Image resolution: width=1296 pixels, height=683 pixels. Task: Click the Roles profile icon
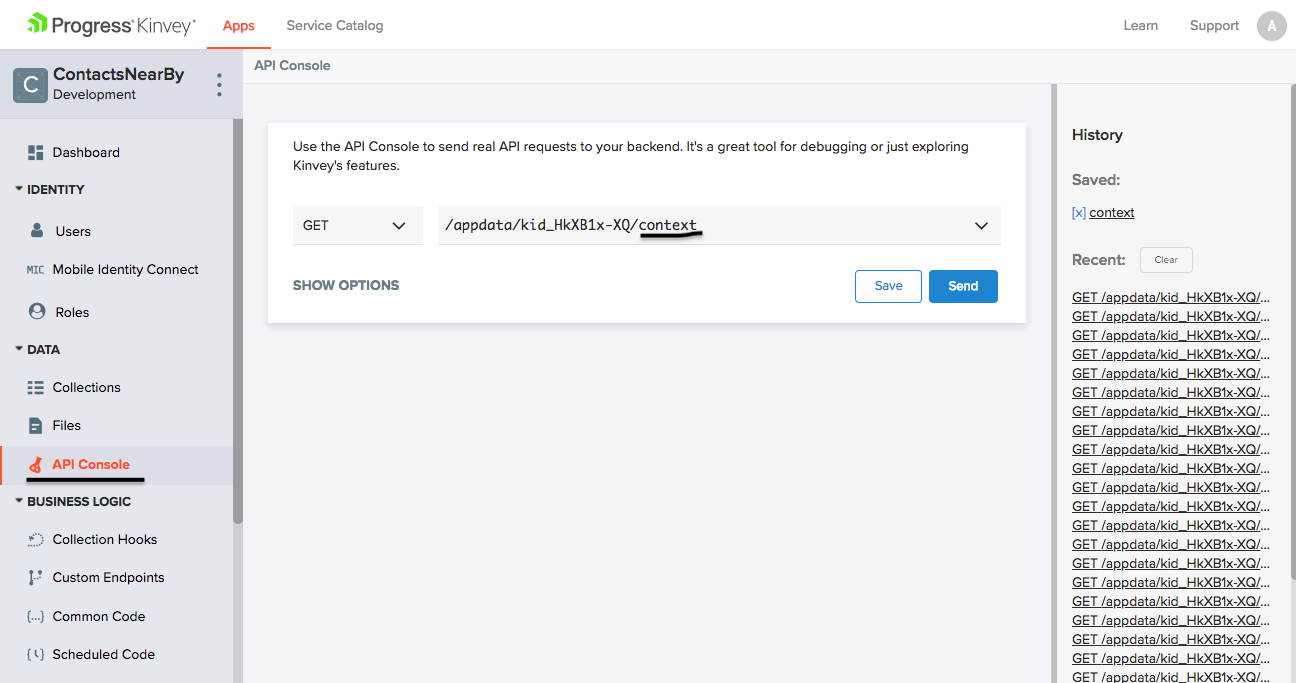tap(37, 312)
